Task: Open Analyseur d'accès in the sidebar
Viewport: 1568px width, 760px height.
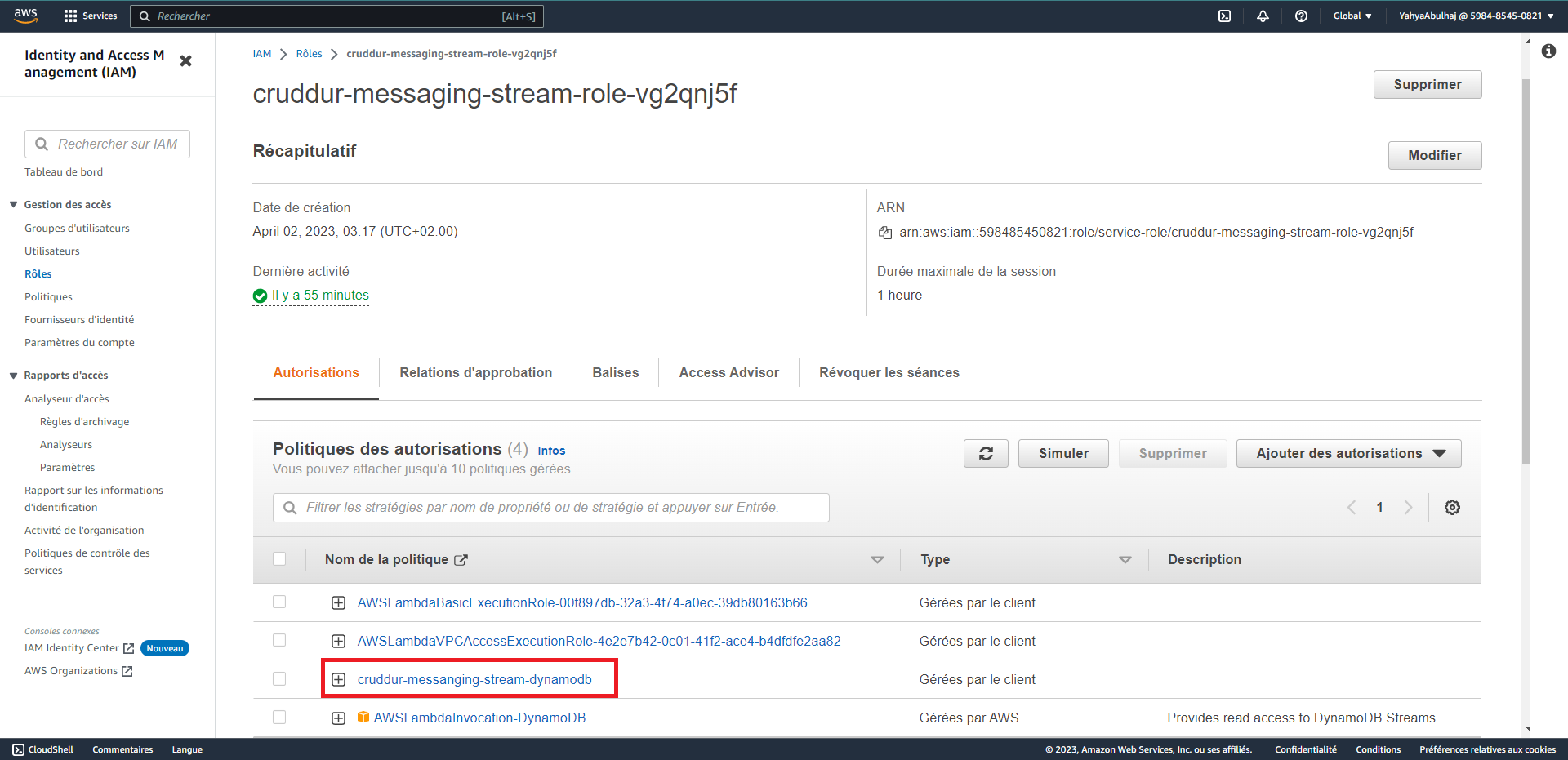Action: click(x=67, y=399)
